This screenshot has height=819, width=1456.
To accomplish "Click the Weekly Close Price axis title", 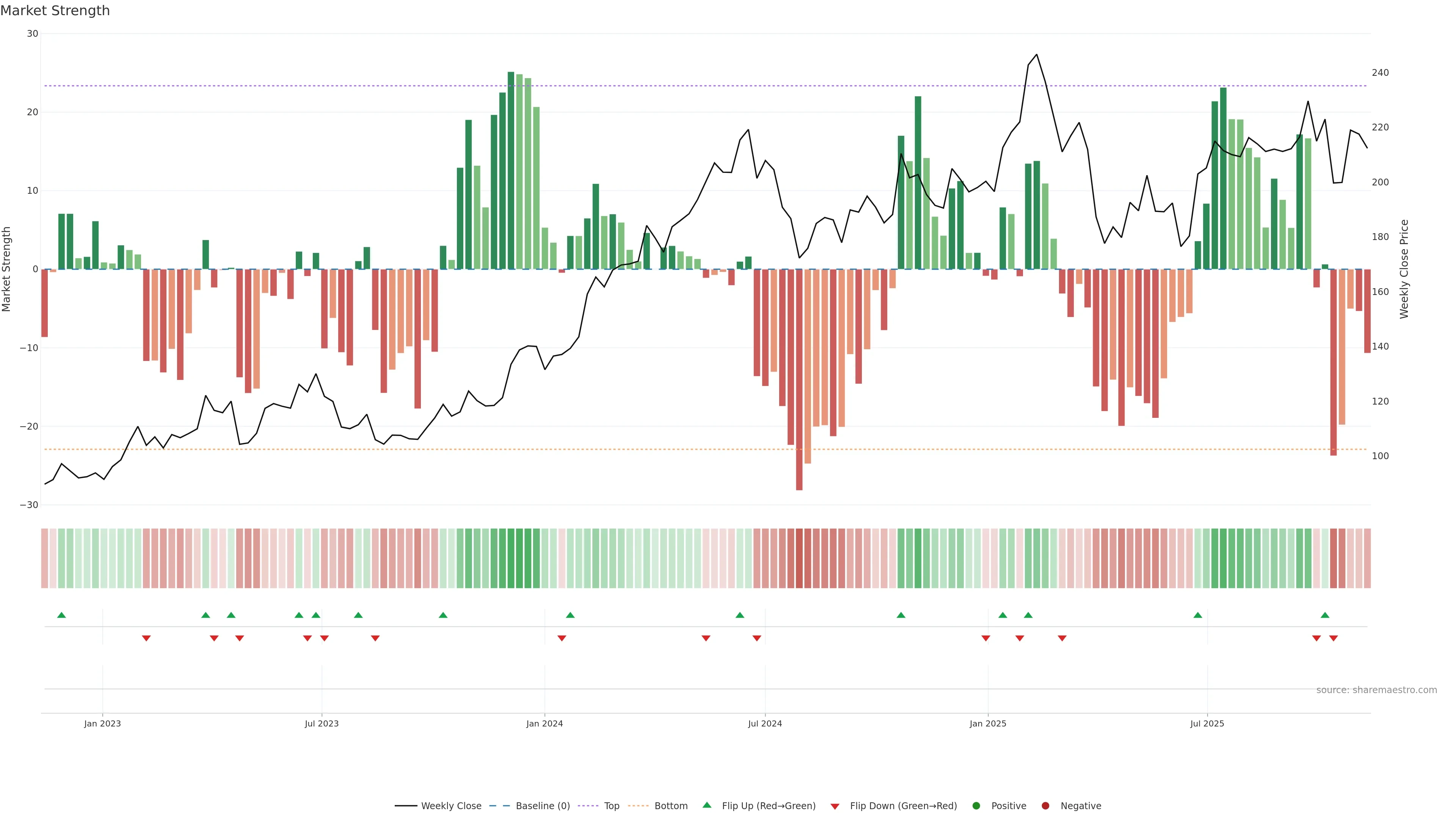I will [1404, 269].
